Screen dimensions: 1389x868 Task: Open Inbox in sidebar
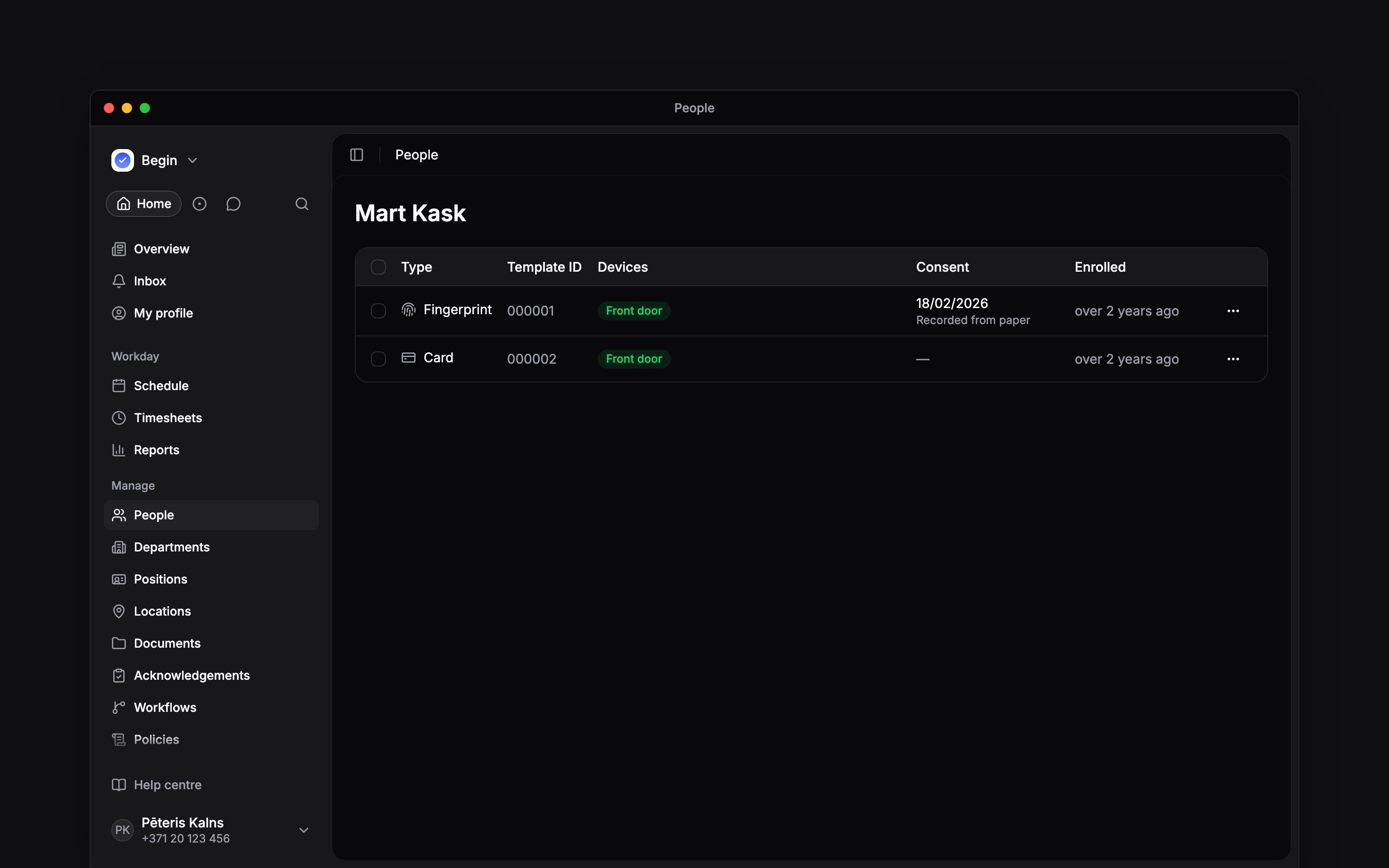click(x=211, y=281)
